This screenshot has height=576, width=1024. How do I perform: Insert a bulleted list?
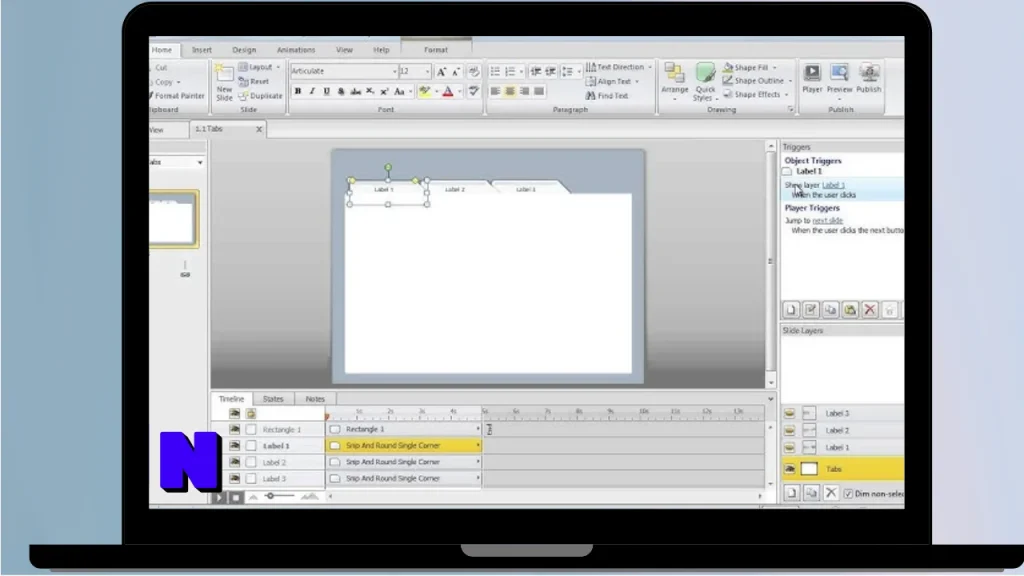coord(495,71)
